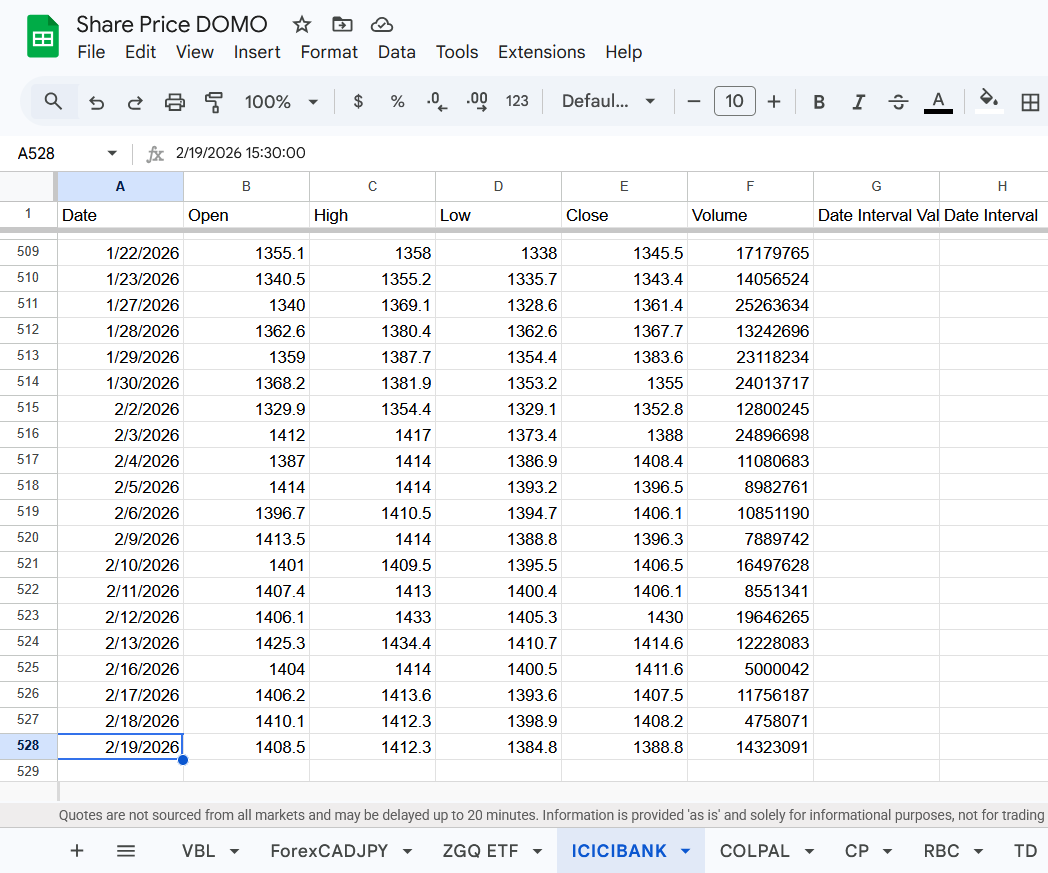Open the COLPAL tab dropdown arrow
This screenshot has width=1048, height=873.
(x=809, y=851)
